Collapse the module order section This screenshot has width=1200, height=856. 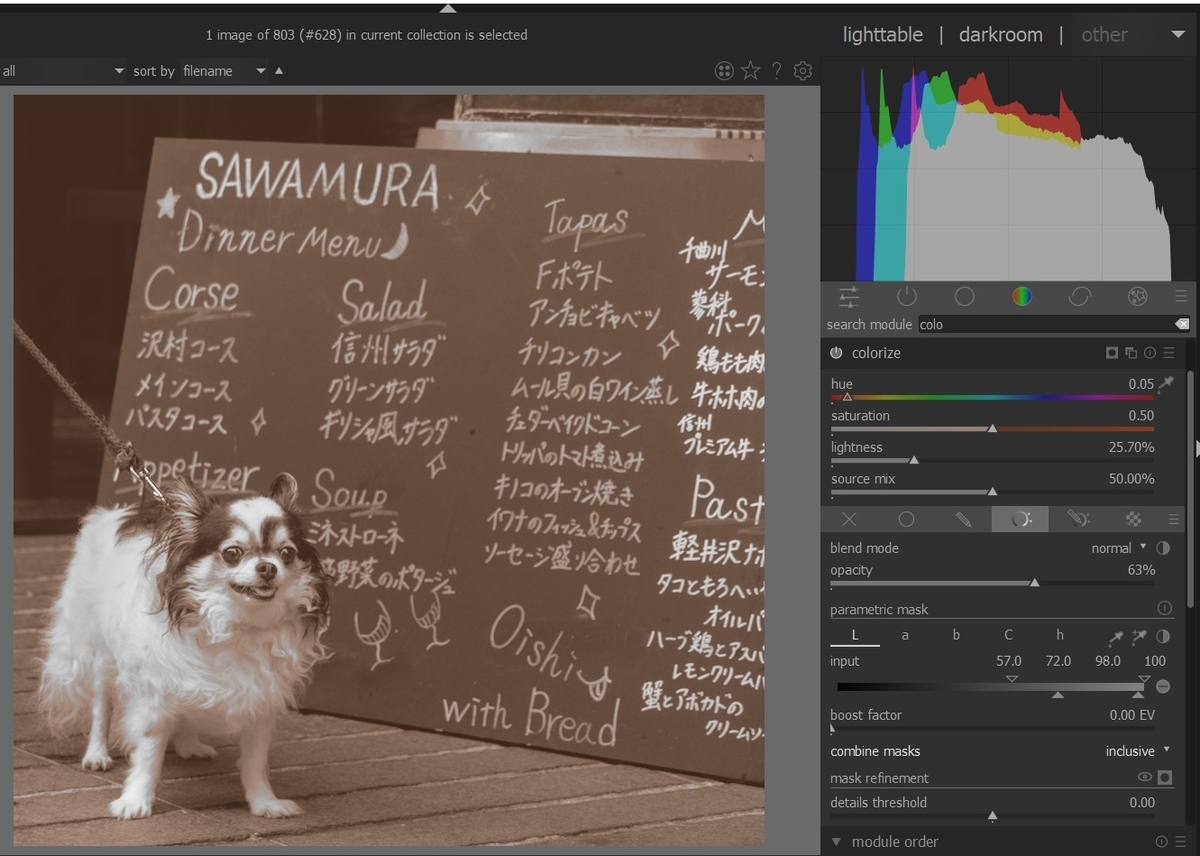point(836,842)
